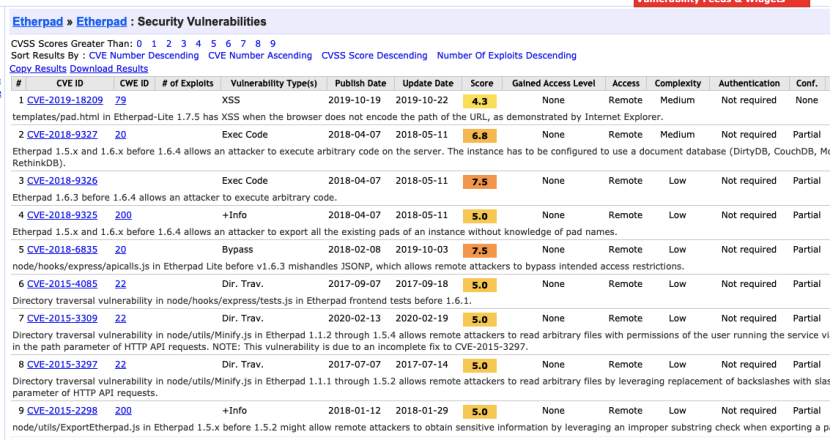832x442 pixels.
Task: Filter CVSS scores greater than 7
Action: (x=243, y=44)
